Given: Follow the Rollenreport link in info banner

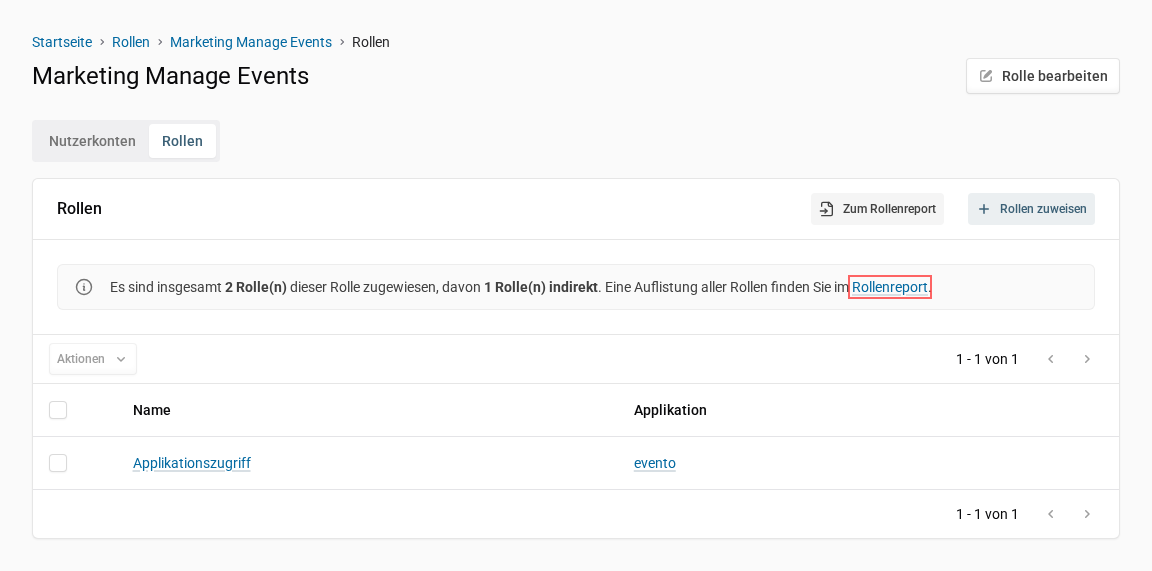Looking at the screenshot, I should [890, 287].
